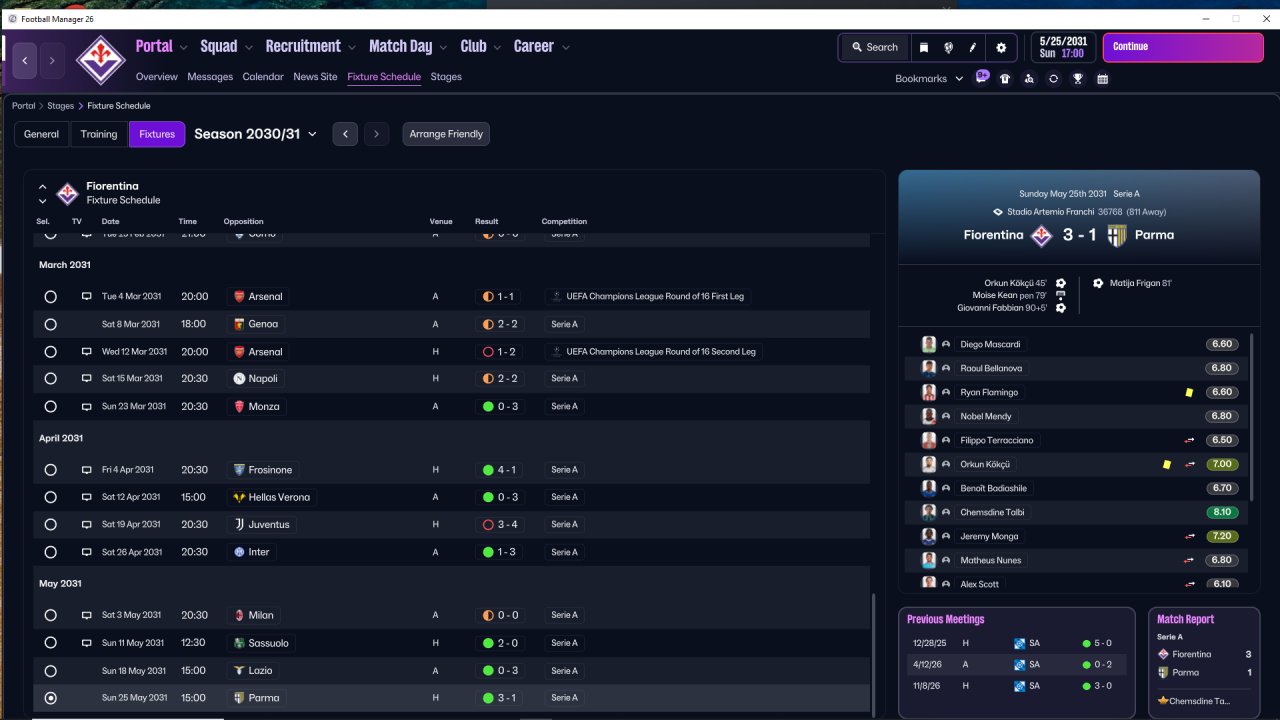Go to the previous season with the left arrow
The height and width of the screenshot is (720, 1280).
coord(345,134)
